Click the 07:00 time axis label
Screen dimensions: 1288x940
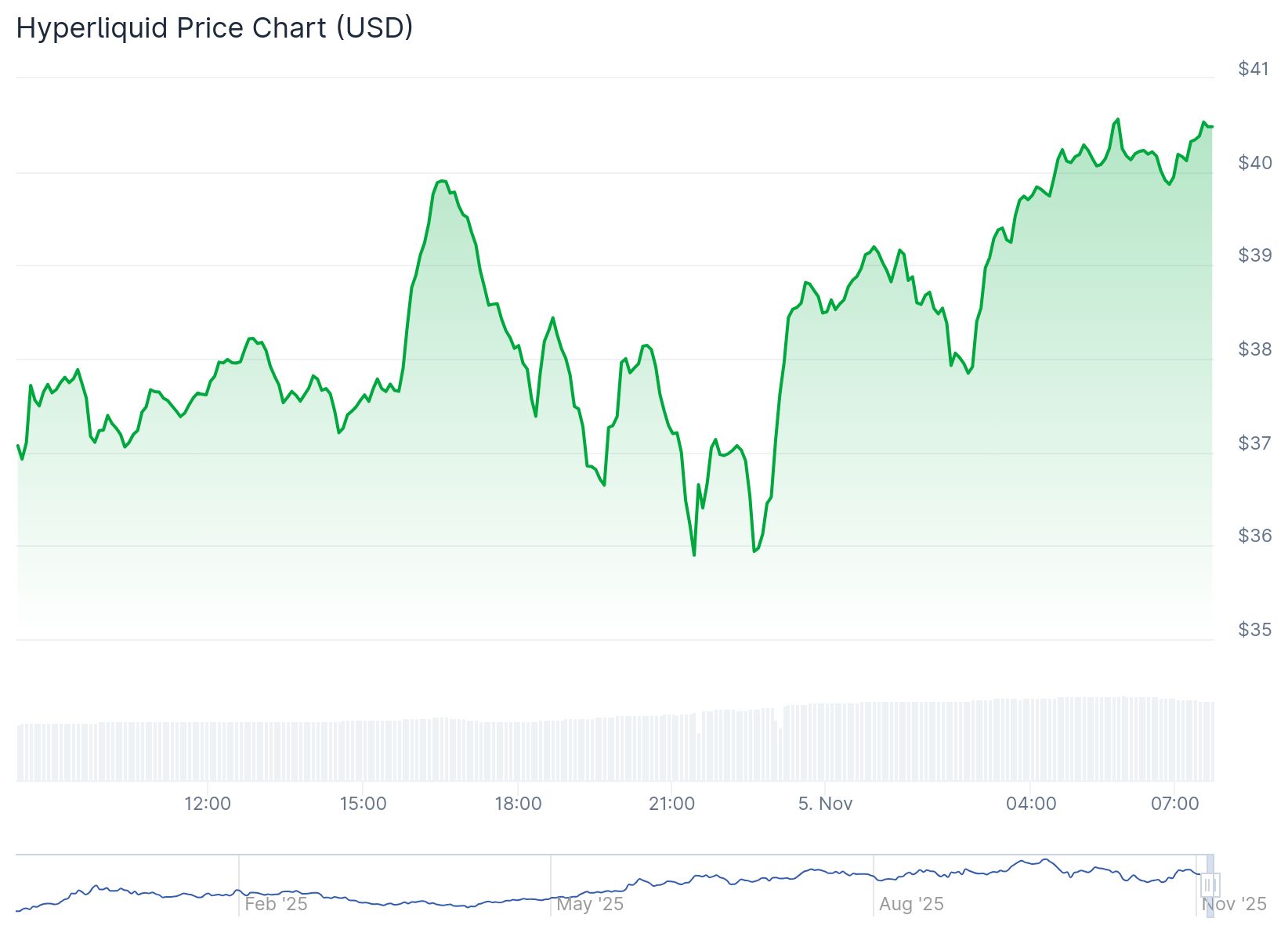[1174, 804]
